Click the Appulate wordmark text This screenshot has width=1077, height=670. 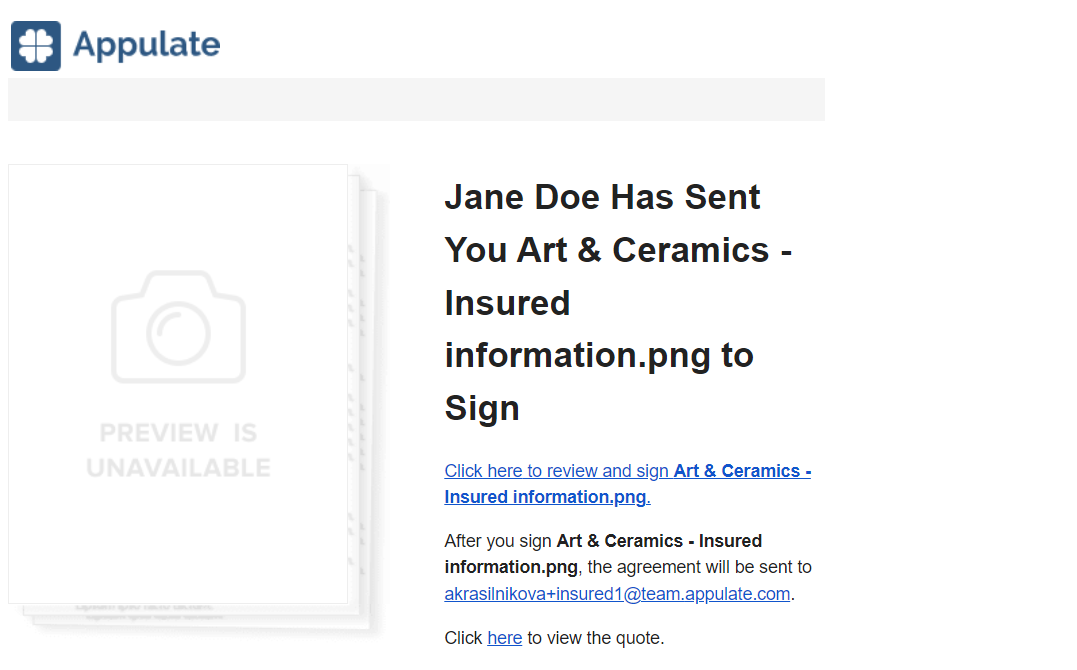[x=146, y=45]
